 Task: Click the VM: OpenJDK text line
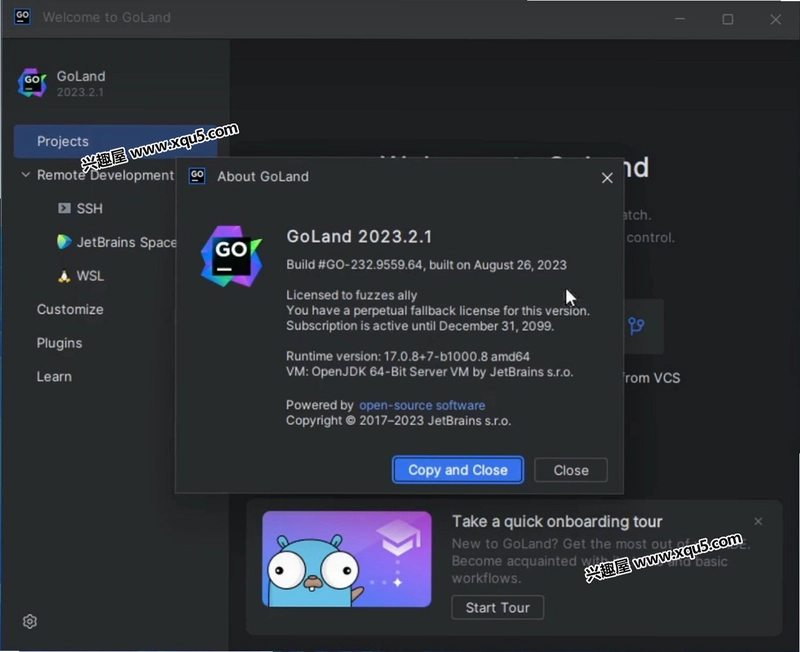[430, 371]
